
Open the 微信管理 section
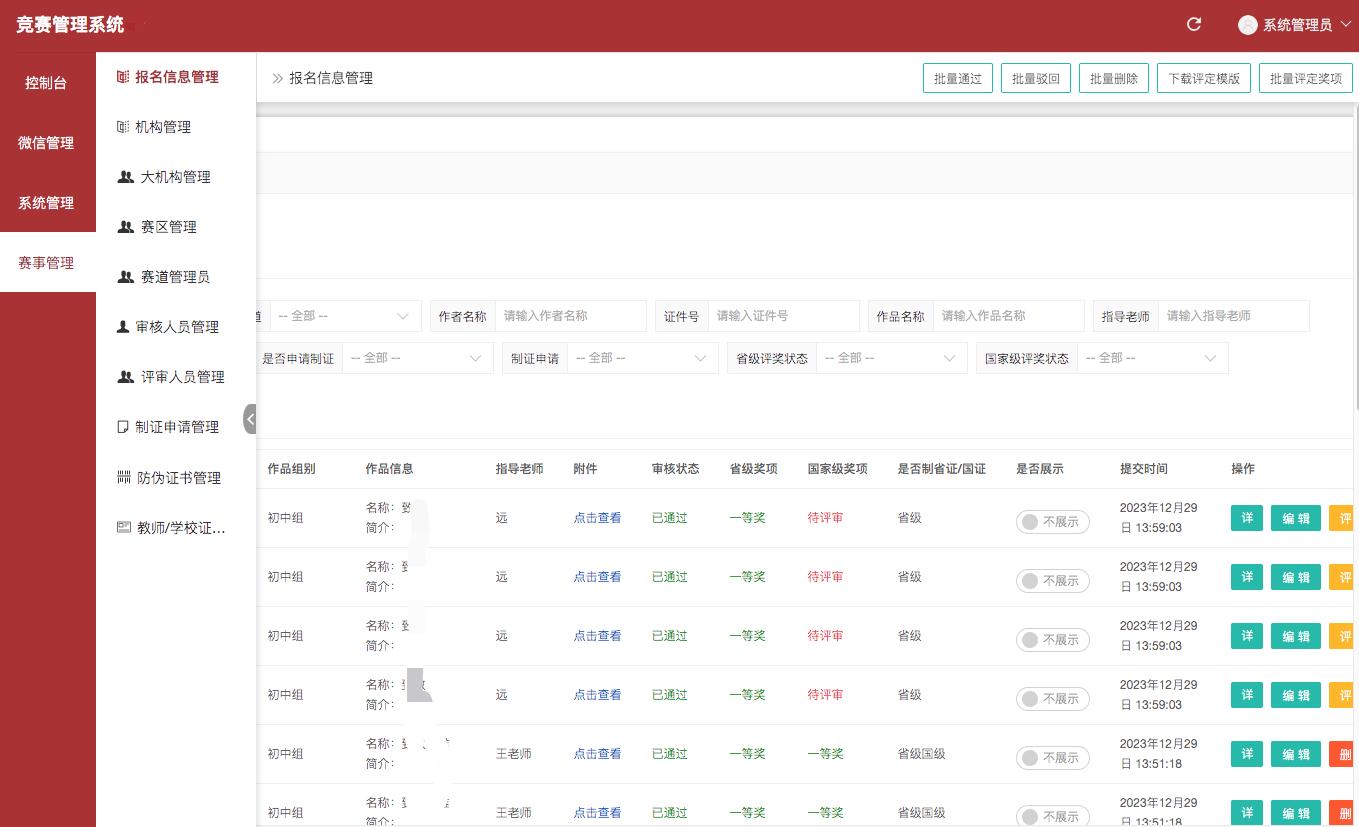pyautogui.click(x=47, y=143)
